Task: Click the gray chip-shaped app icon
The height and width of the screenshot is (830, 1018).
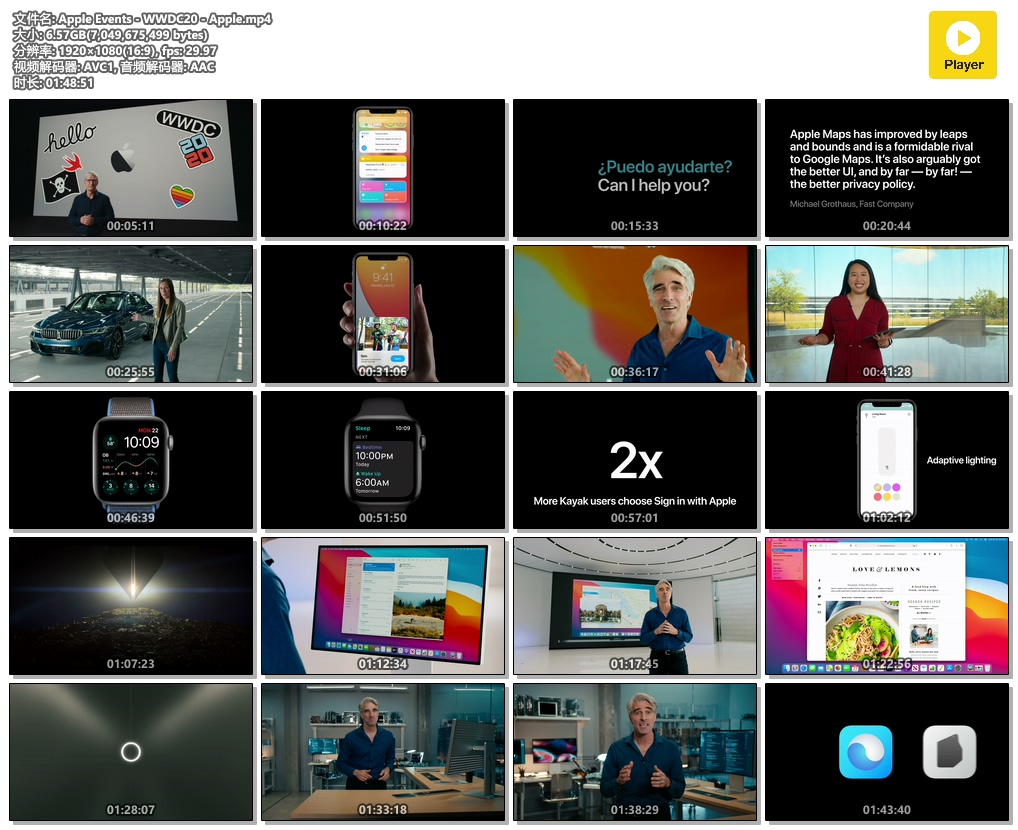Action: (949, 751)
